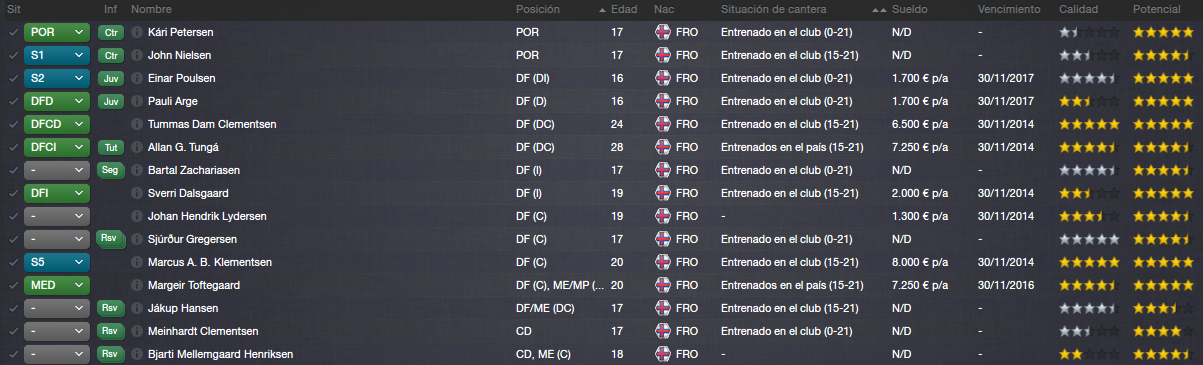Screen dimensions: 1203x365
Task: Open Tummas Dam Clementsen player profile
Action: click(212, 124)
